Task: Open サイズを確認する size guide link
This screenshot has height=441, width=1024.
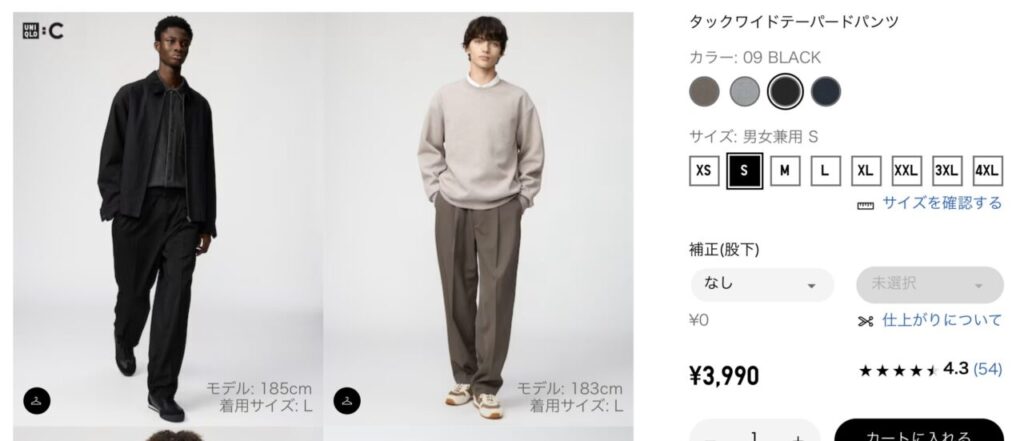Action: (x=942, y=203)
